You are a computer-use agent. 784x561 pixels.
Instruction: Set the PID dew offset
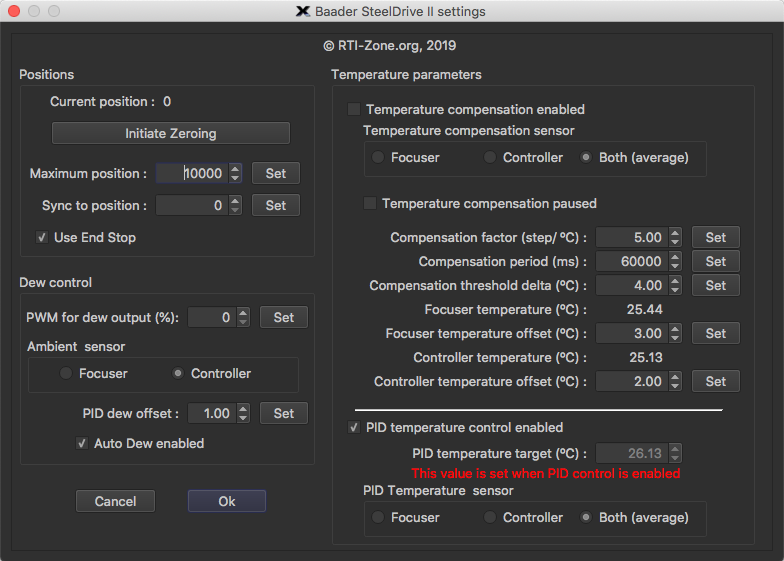point(284,414)
